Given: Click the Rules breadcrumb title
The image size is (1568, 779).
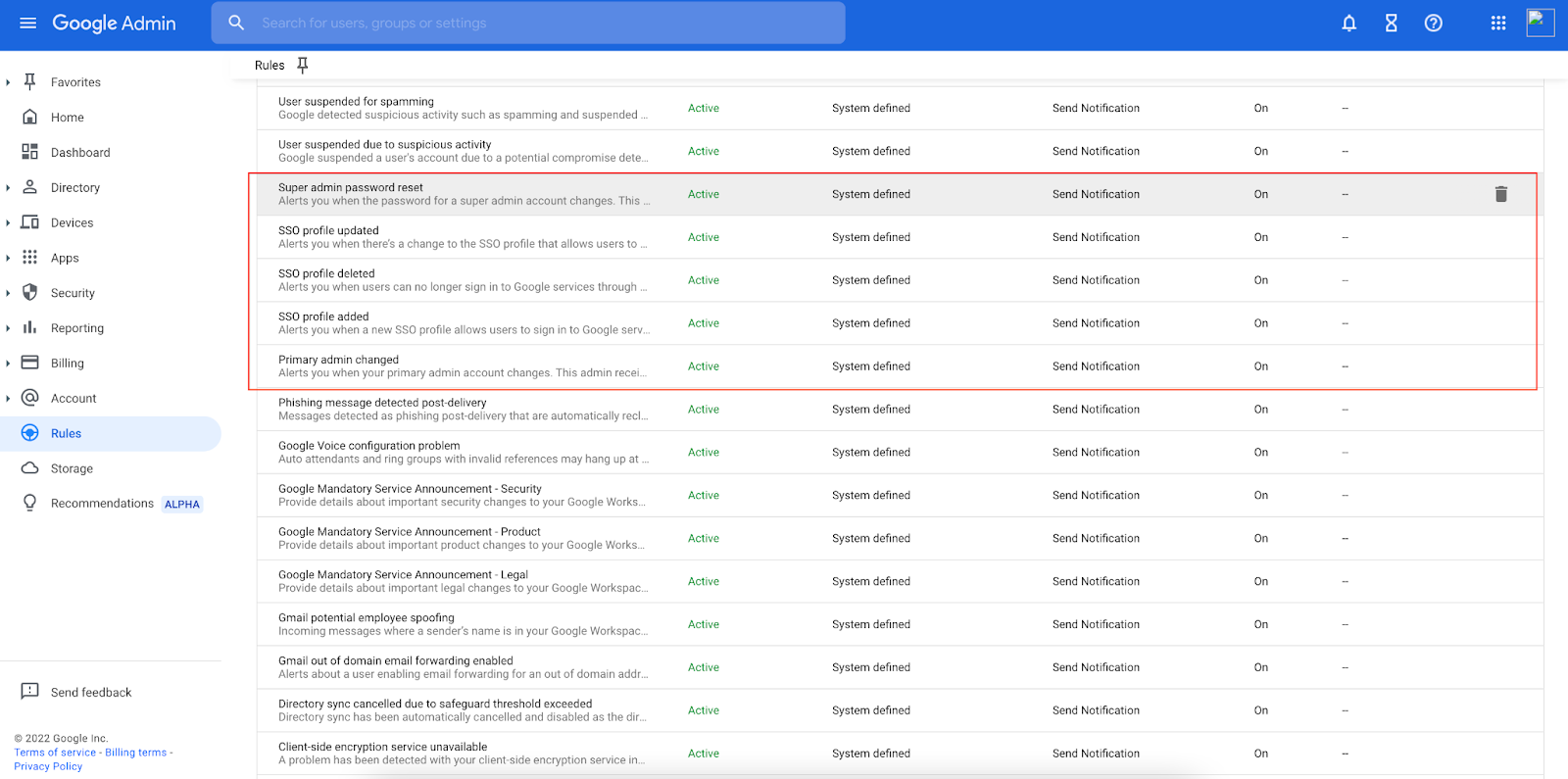Looking at the screenshot, I should 269,66.
